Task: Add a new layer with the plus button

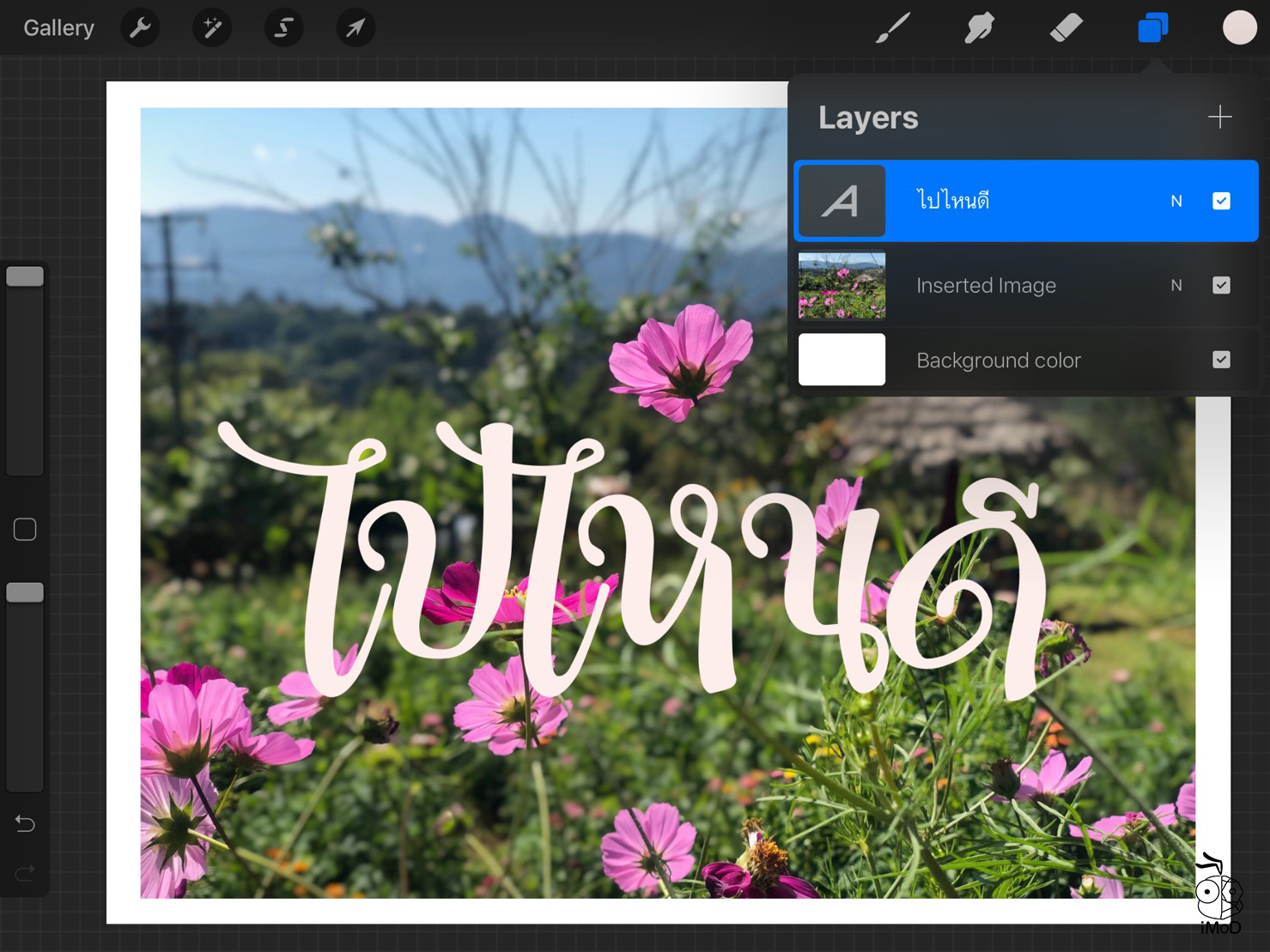Action: (x=1218, y=117)
